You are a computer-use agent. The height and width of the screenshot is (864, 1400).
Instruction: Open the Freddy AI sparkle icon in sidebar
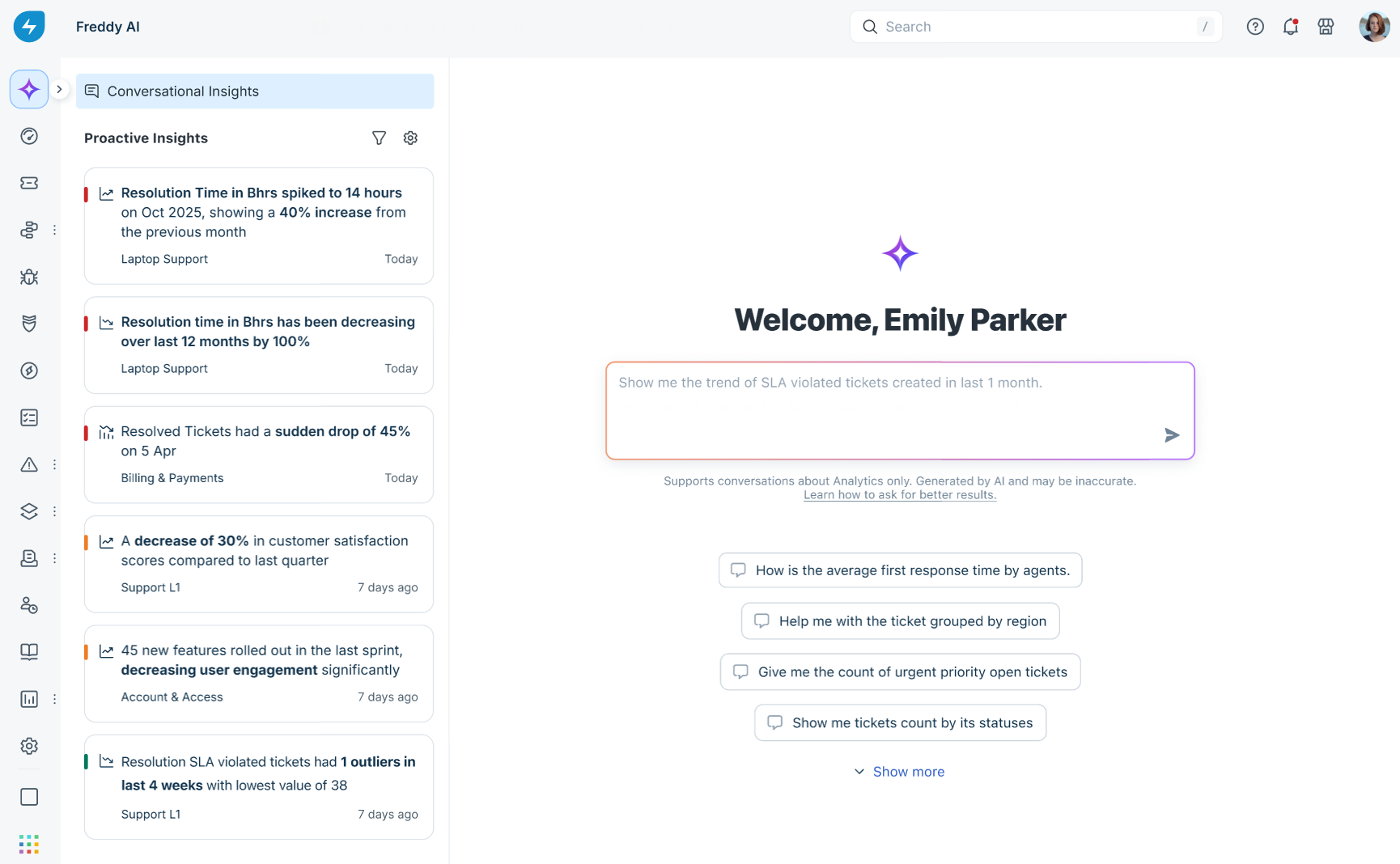click(x=29, y=89)
